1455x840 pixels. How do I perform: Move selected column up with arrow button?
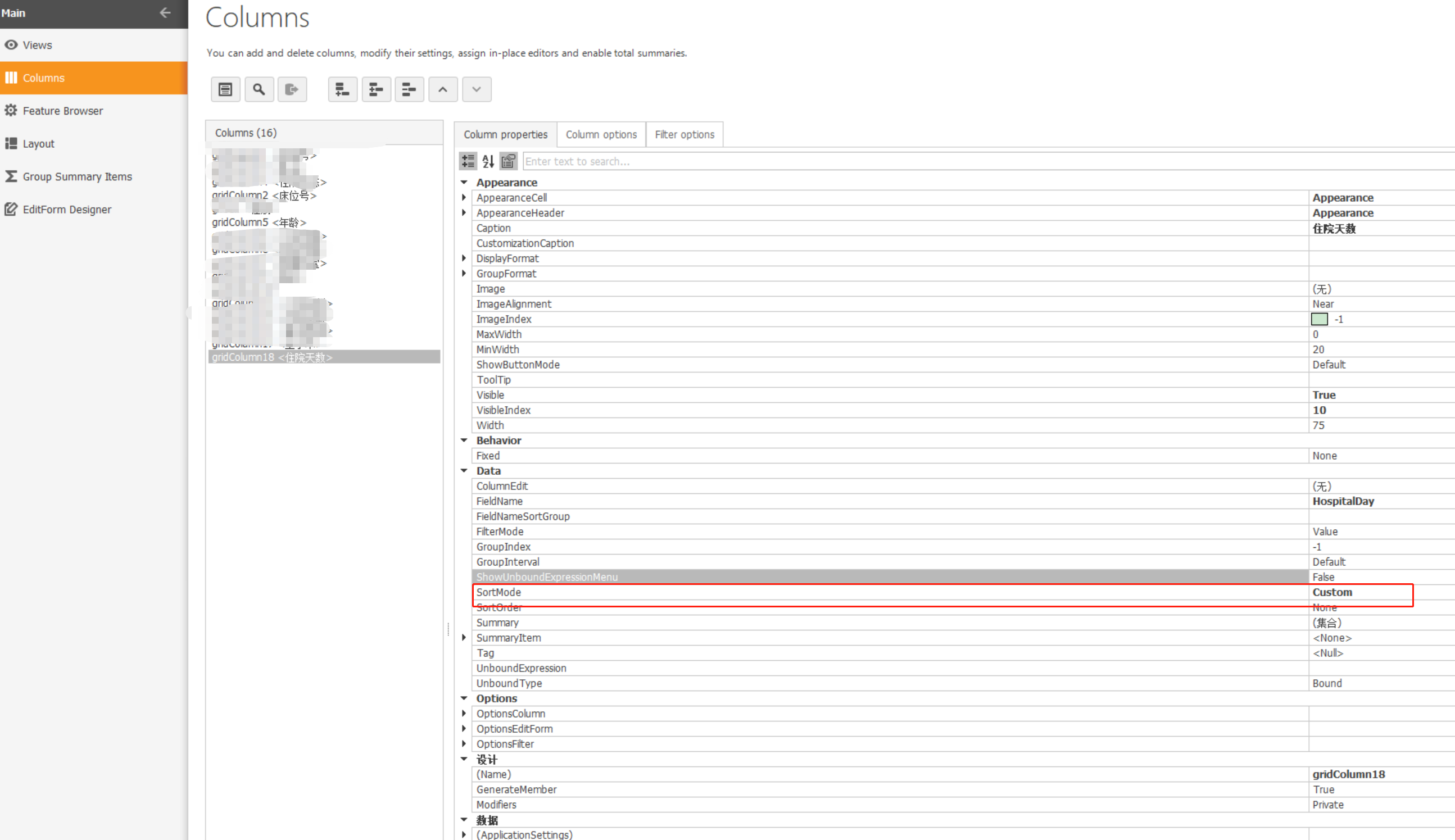(x=442, y=89)
